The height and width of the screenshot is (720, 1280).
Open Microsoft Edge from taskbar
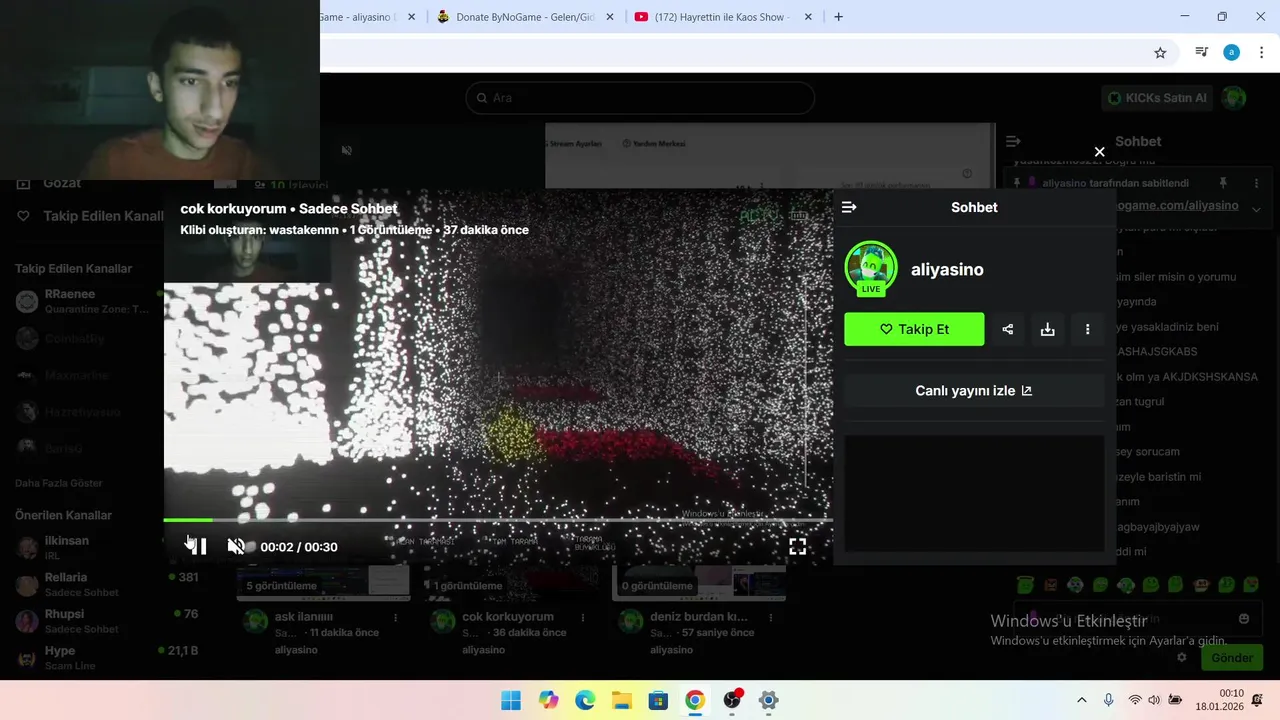585,700
